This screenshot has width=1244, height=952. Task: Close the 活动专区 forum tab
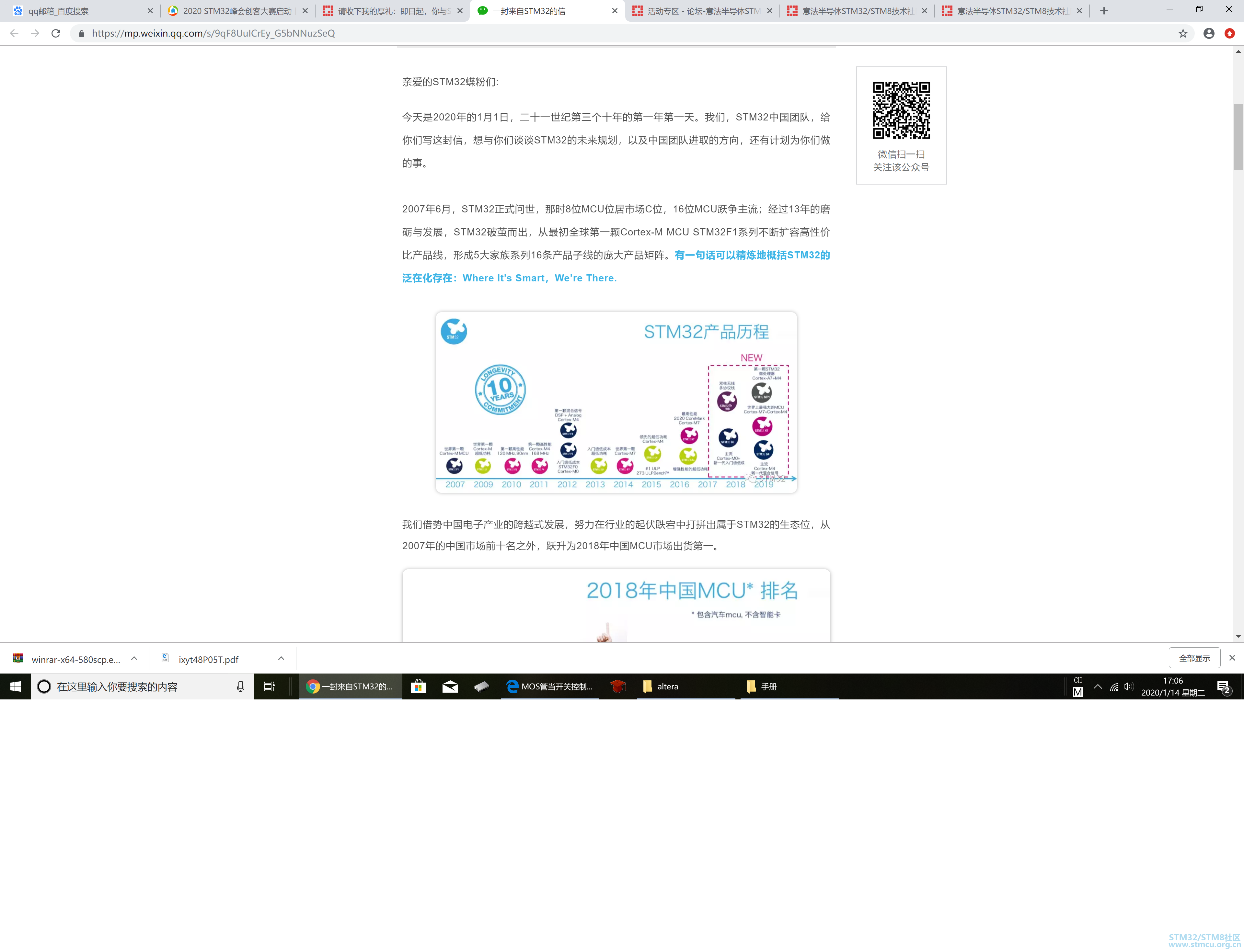click(x=769, y=11)
